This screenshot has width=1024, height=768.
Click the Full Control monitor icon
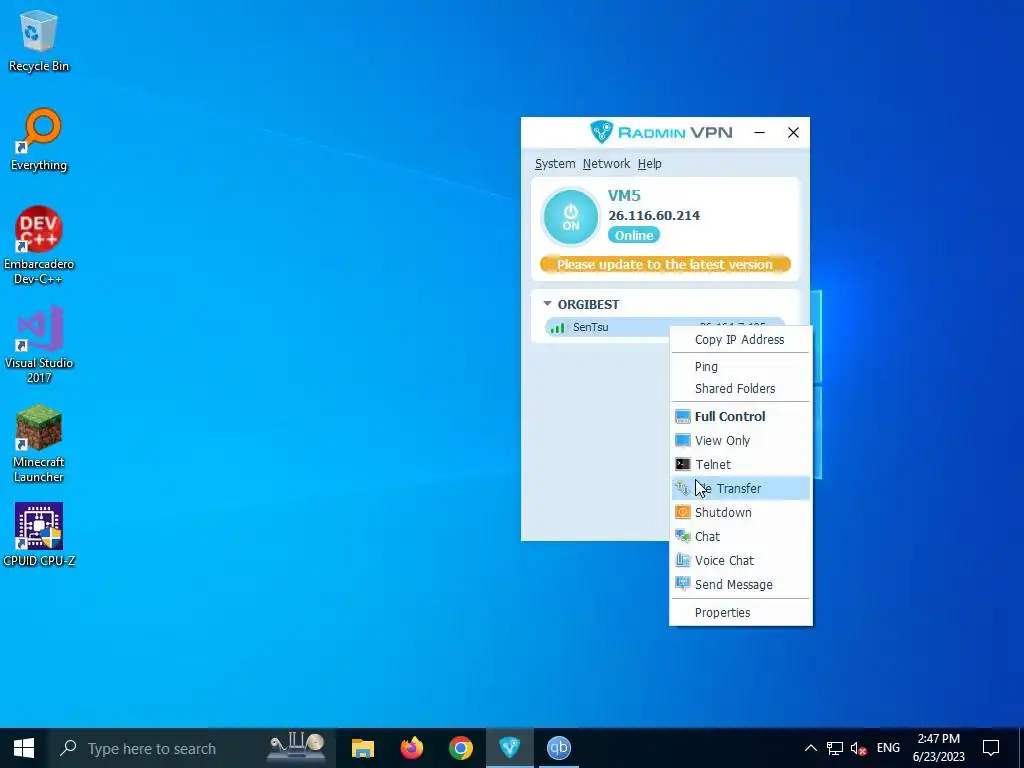click(682, 417)
